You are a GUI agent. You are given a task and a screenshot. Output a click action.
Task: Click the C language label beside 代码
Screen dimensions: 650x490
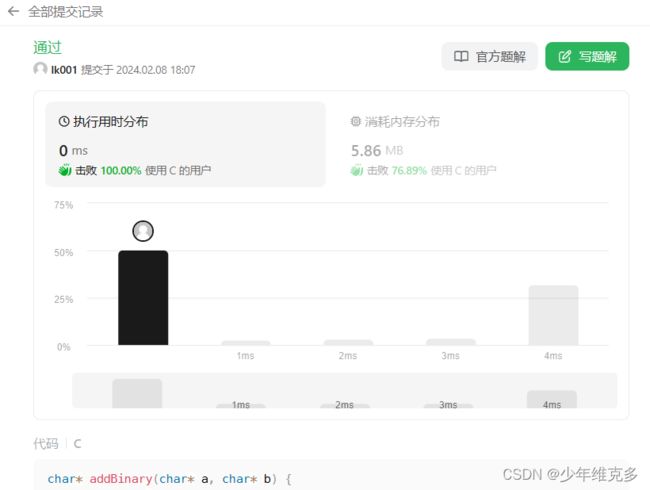pos(77,444)
